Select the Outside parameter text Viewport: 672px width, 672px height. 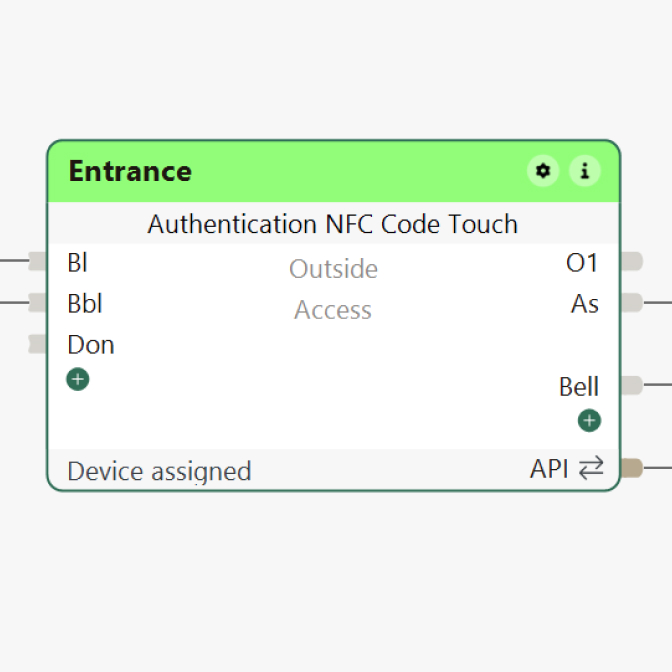[333, 269]
